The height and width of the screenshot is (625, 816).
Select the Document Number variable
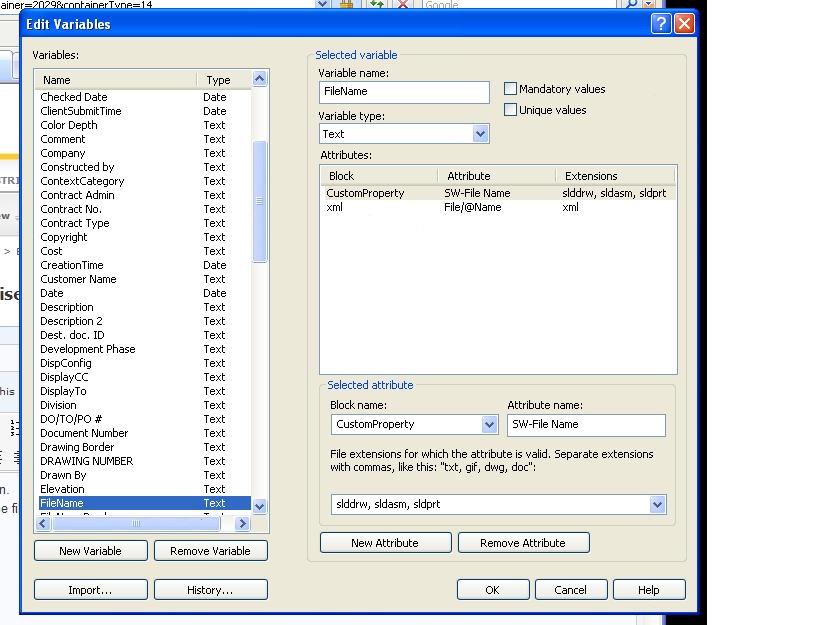(144, 433)
